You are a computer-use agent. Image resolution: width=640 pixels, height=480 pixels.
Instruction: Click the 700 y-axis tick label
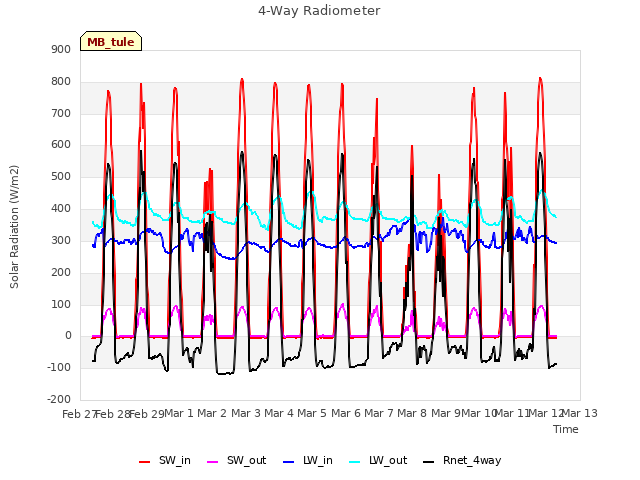pyautogui.click(x=61, y=113)
